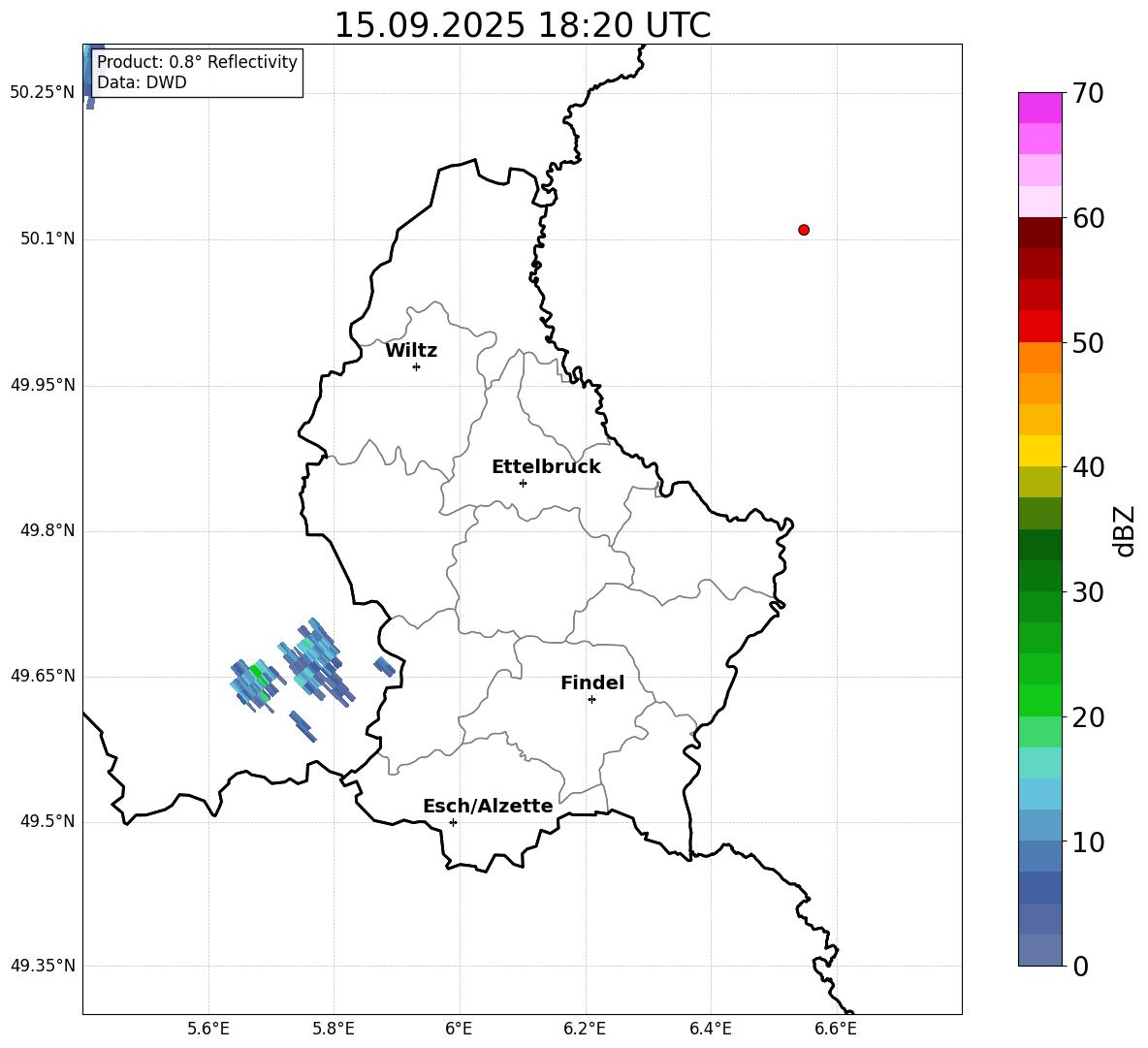Click the 6.6°E longitude label
Screen dimensions: 1148x1048
[x=836, y=1030]
